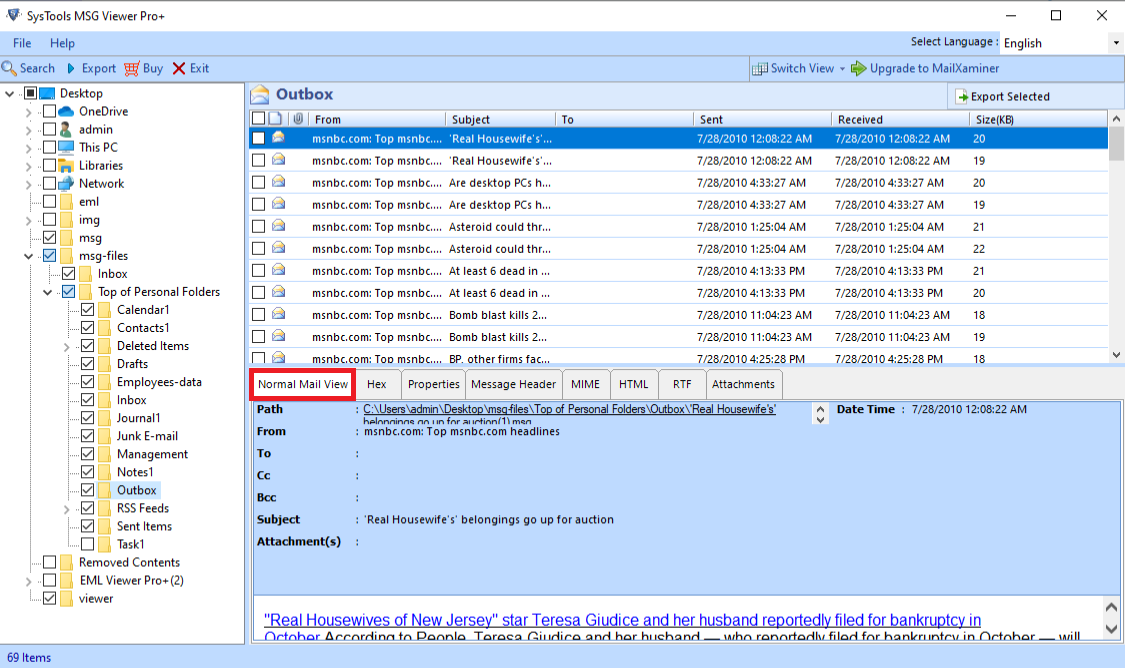
Task: Click the Libraries folder icon
Action: tap(66, 166)
